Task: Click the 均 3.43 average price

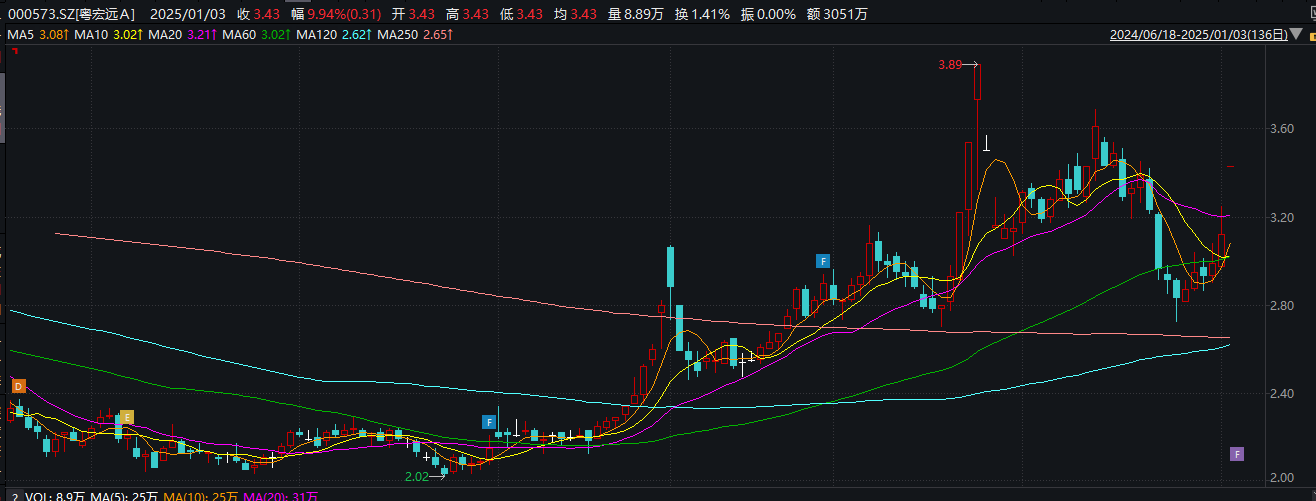Action: click(x=574, y=15)
